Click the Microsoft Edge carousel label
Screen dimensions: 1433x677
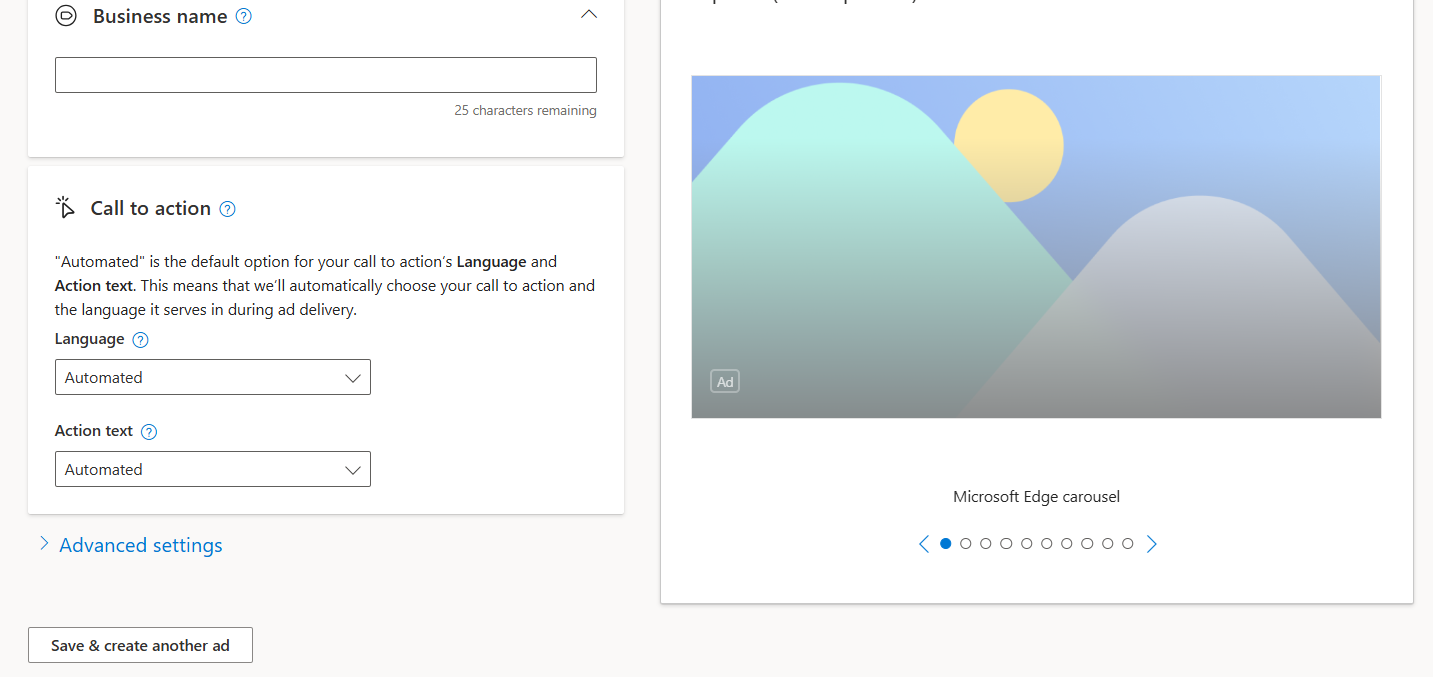coord(1036,496)
